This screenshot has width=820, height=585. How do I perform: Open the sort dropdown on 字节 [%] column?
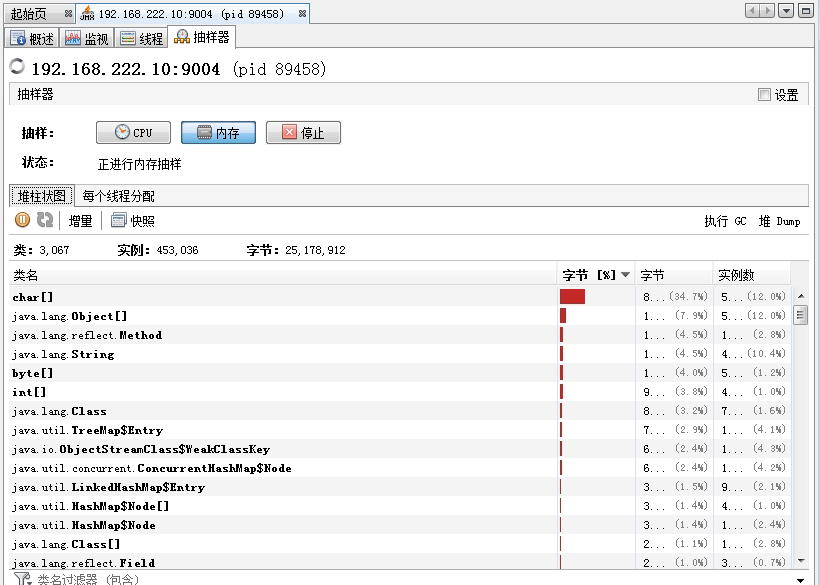(x=625, y=274)
